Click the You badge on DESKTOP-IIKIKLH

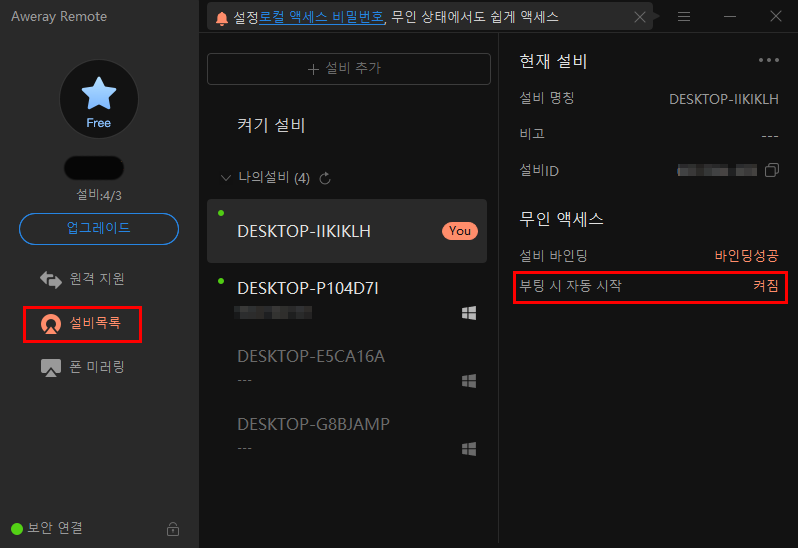tap(460, 231)
